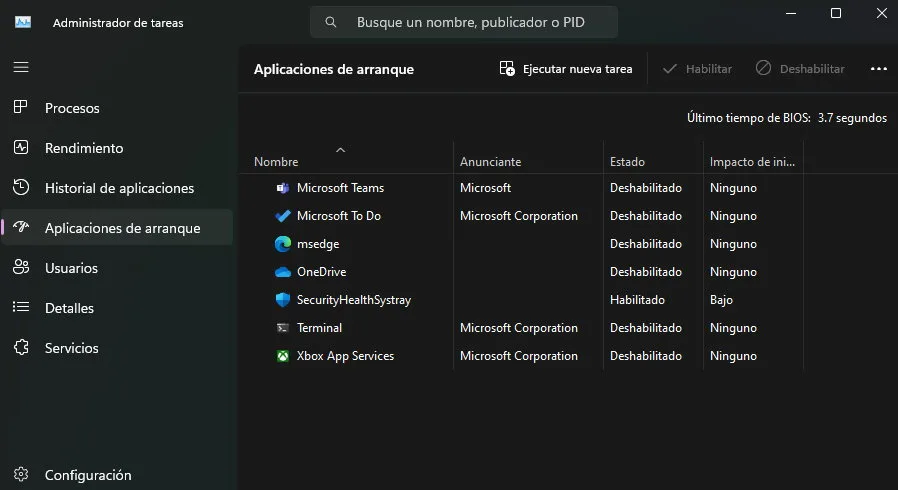This screenshot has height=490, width=898.
Task: Select the OneDrive row name
Action: tap(321, 272)
